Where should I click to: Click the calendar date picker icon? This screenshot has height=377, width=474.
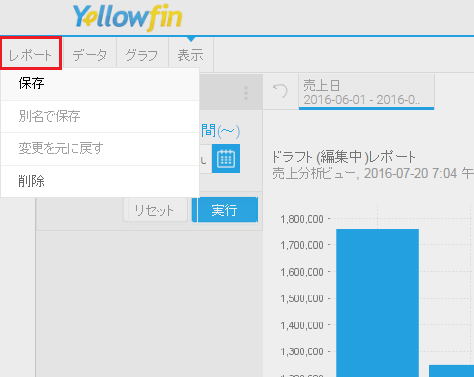click(226, 158)
